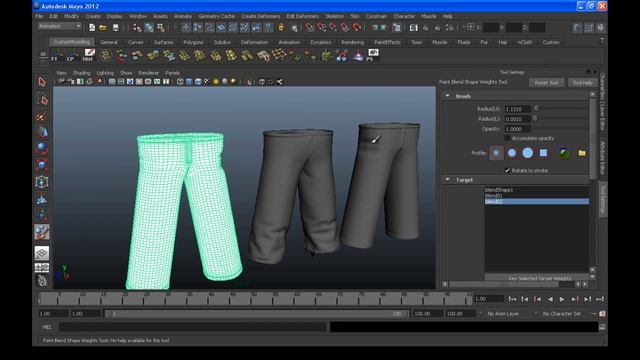Activate the Move tool in toolbox
This screenshot has width=640, height=360.
[x=42, y=132]
